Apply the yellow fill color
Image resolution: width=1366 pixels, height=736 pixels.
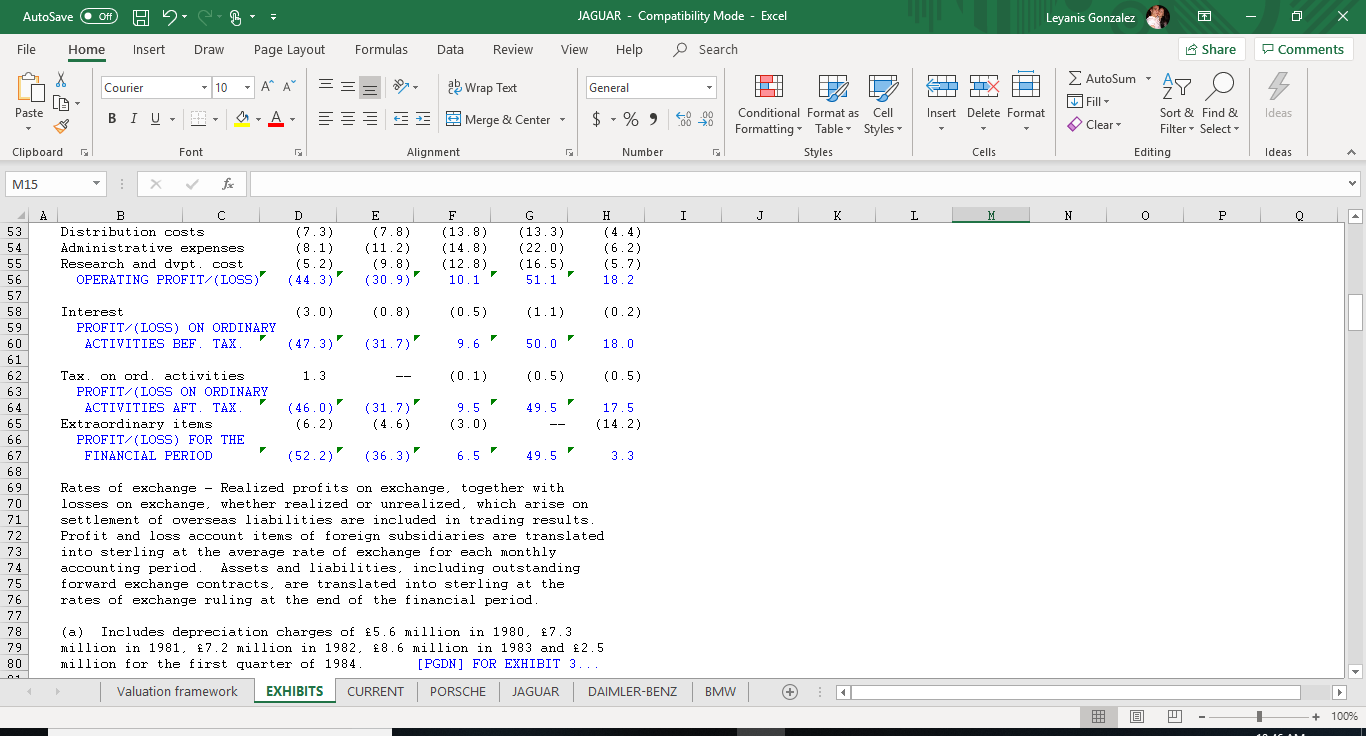241,119
